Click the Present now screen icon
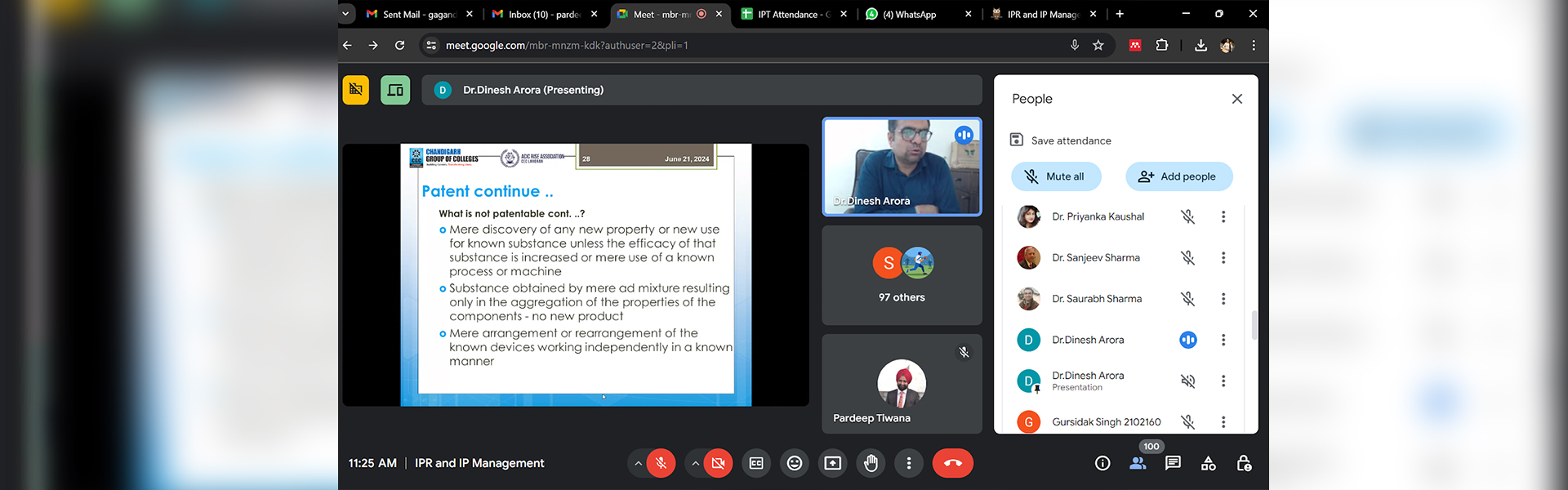1568x490 pixels. 832,463
